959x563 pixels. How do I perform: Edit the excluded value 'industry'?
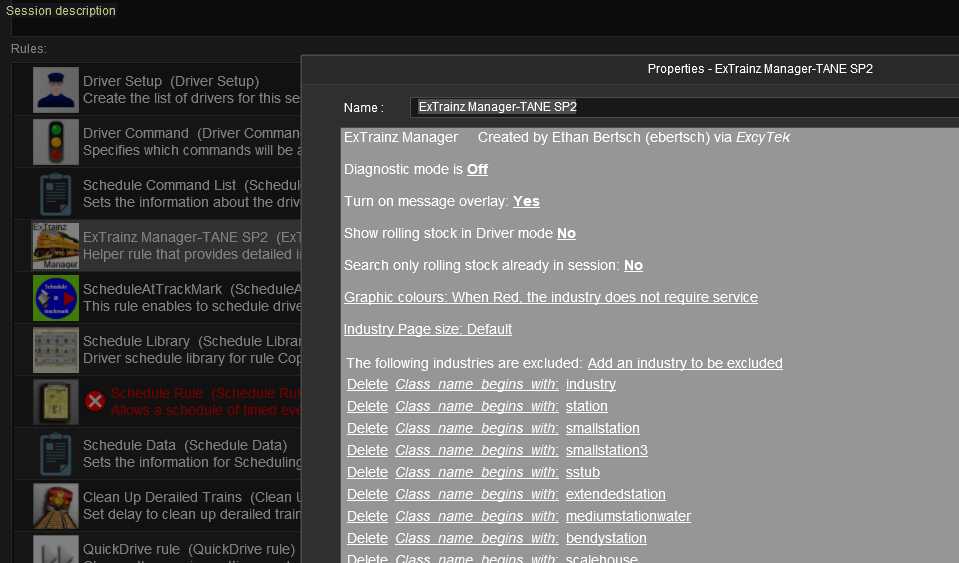590,385
